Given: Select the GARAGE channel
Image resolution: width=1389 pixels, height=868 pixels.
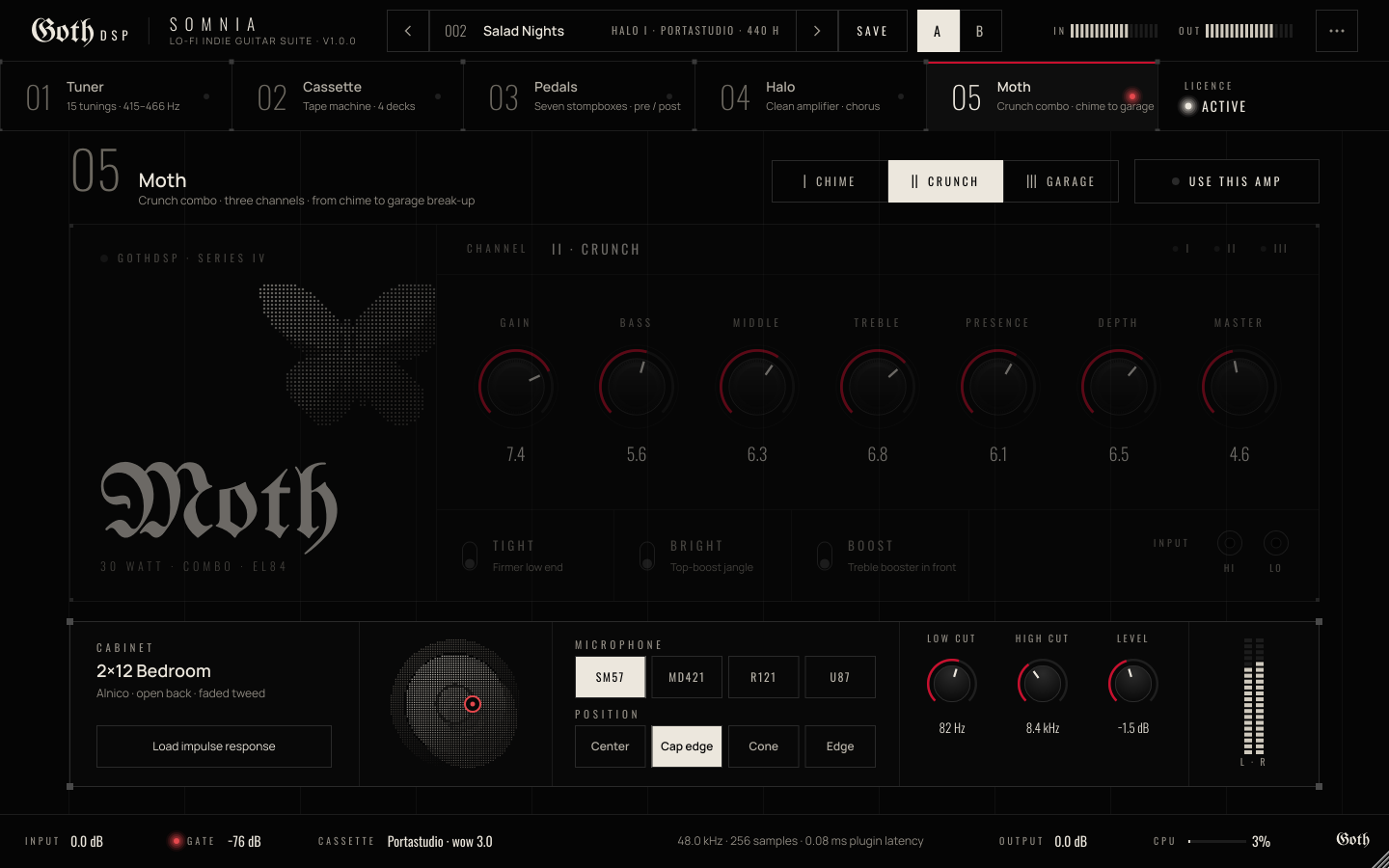Looking at the screenshot, I should point(1061,181).
